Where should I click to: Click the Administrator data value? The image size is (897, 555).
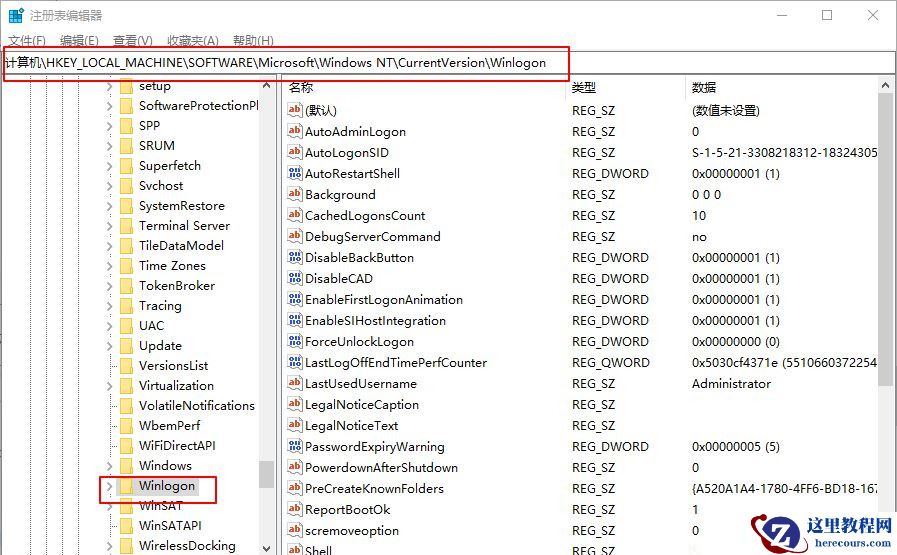coord(731,383)
